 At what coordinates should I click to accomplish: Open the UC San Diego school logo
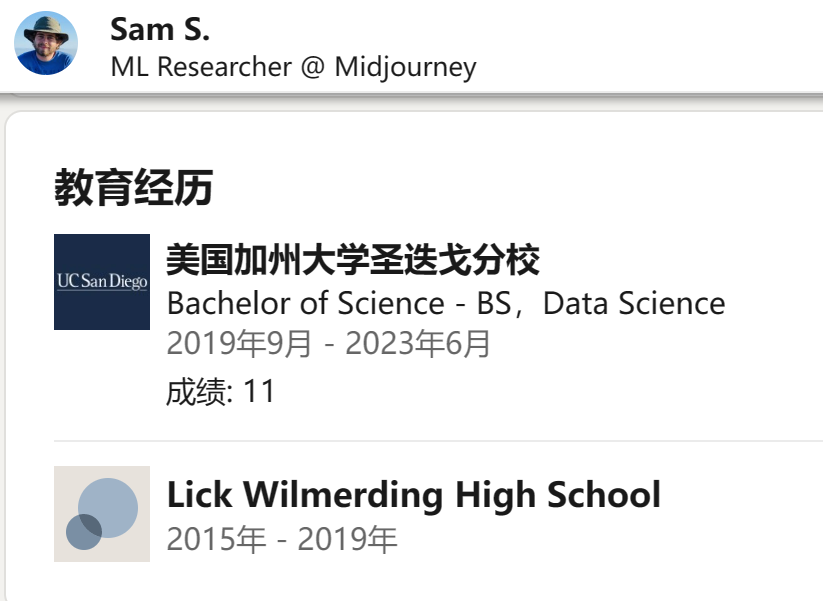click(102, 282)
